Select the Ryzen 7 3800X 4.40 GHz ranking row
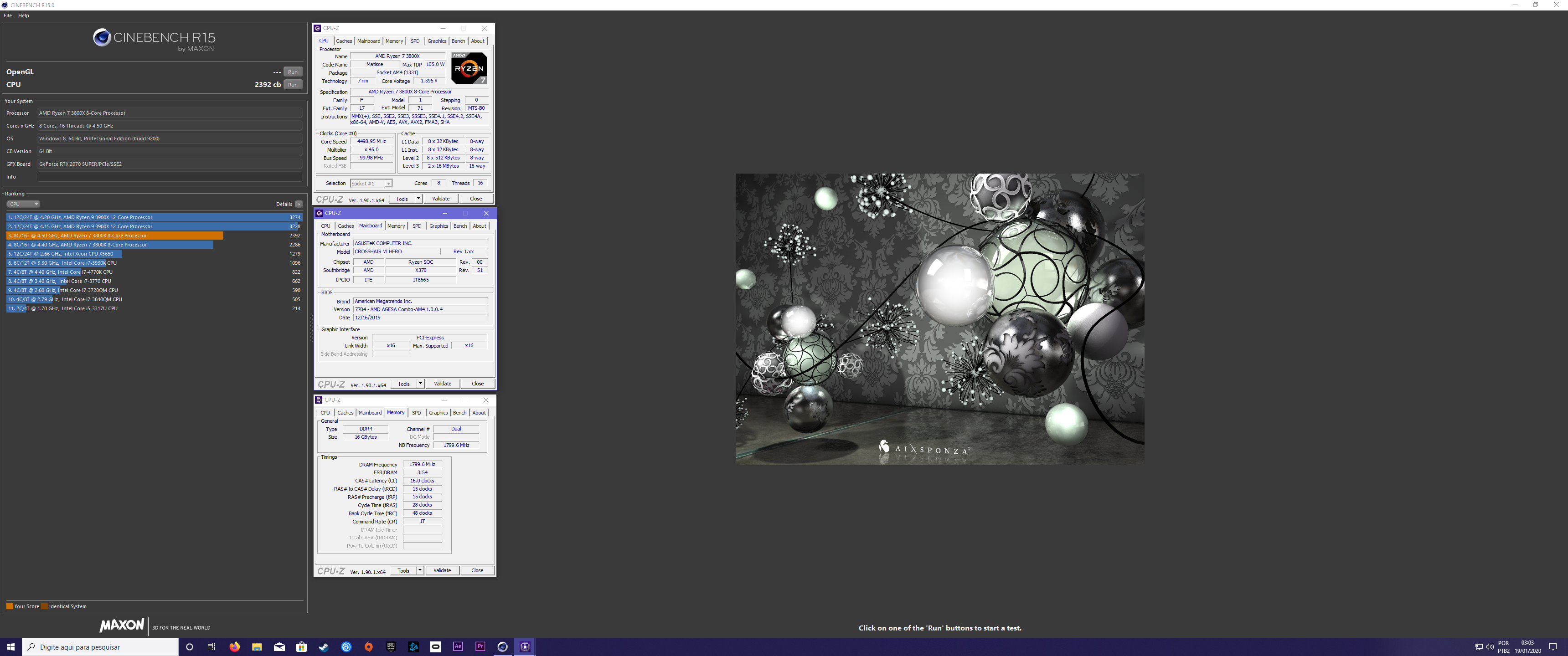This screenshot has width=1568, height=656. coord(154,245)
